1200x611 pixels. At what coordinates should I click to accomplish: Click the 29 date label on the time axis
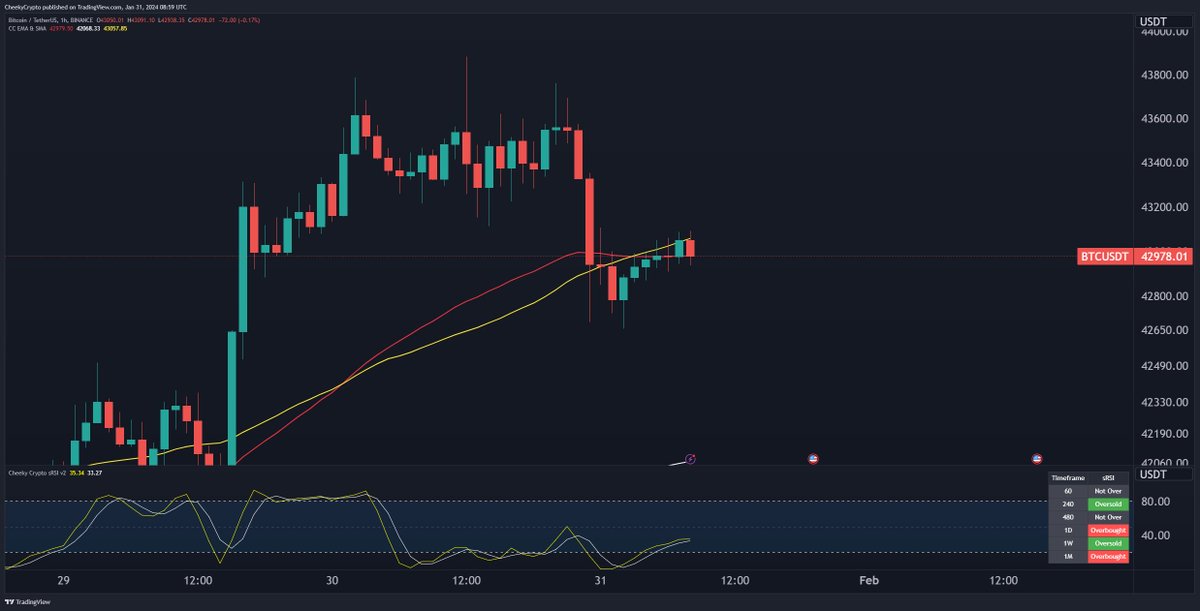tap(63, 580)
